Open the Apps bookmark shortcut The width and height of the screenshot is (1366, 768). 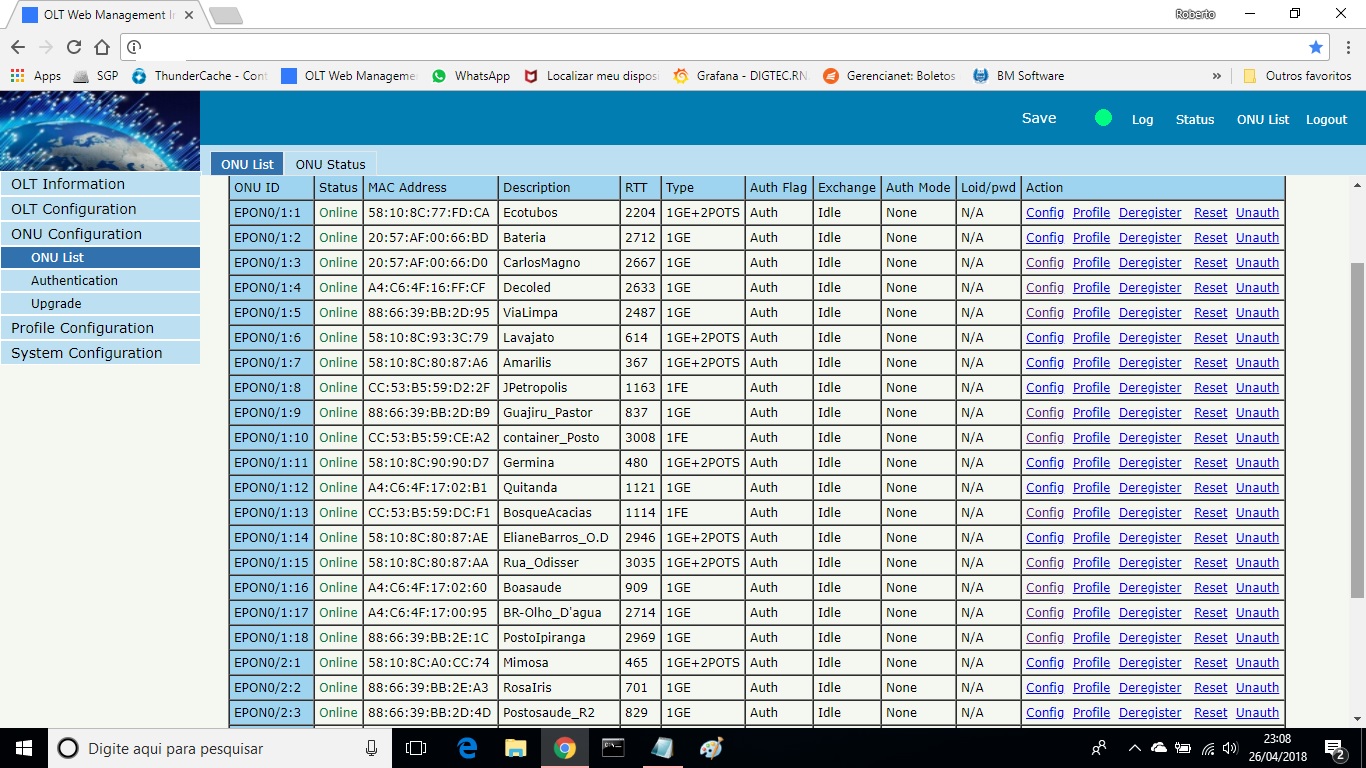coord(36,76)
